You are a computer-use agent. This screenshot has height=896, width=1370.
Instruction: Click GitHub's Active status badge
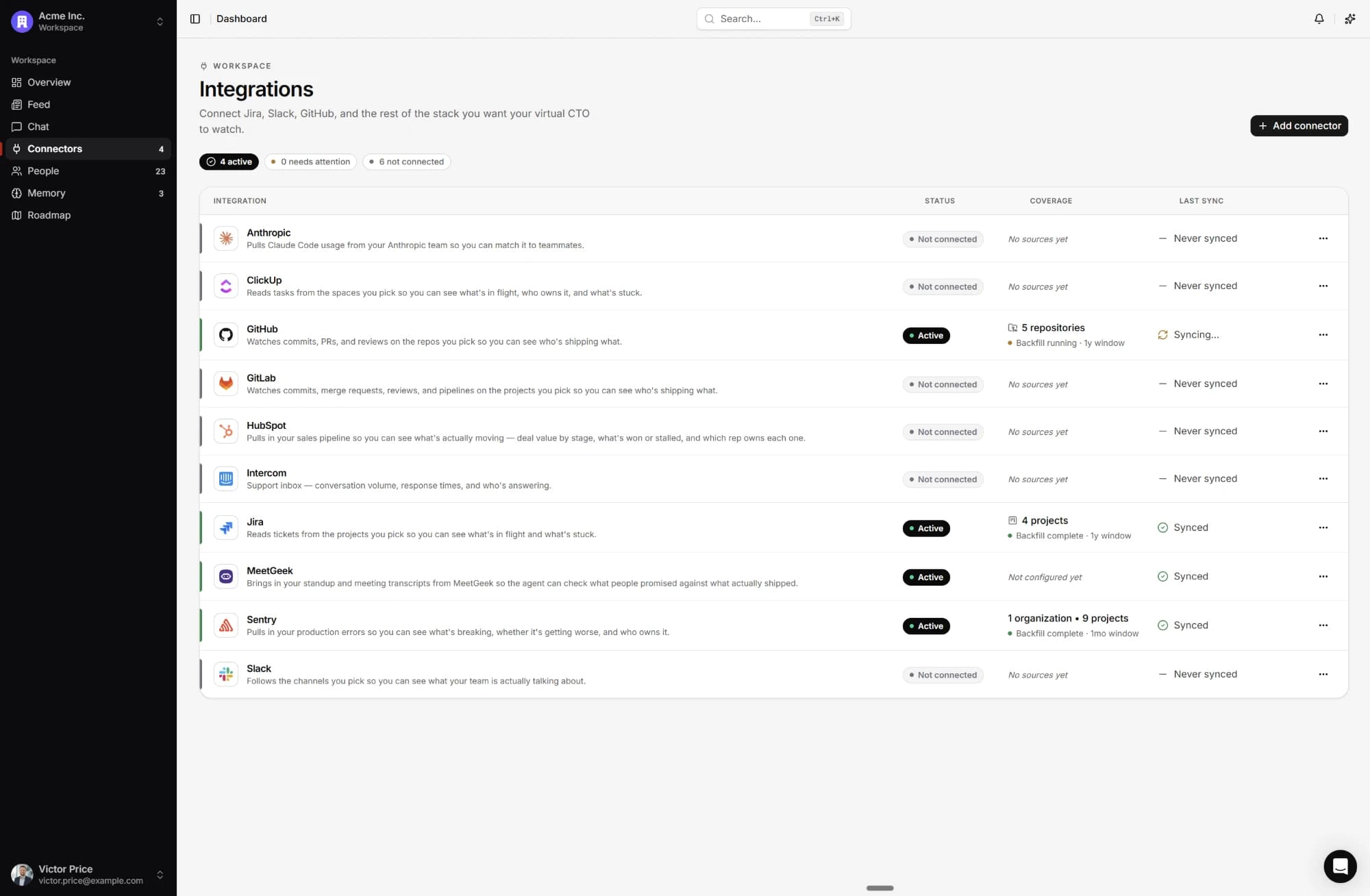tap(926, 336)
